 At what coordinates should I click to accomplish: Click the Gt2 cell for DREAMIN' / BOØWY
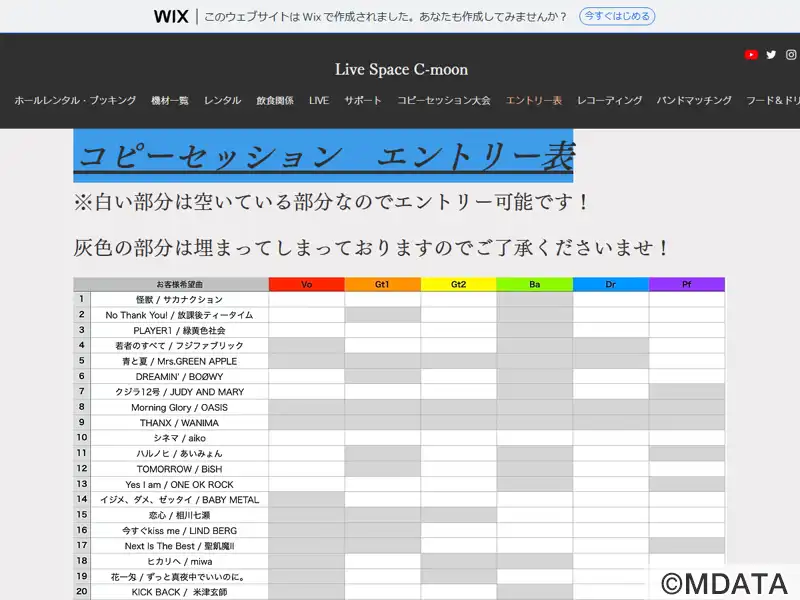(x=459, y=377)
